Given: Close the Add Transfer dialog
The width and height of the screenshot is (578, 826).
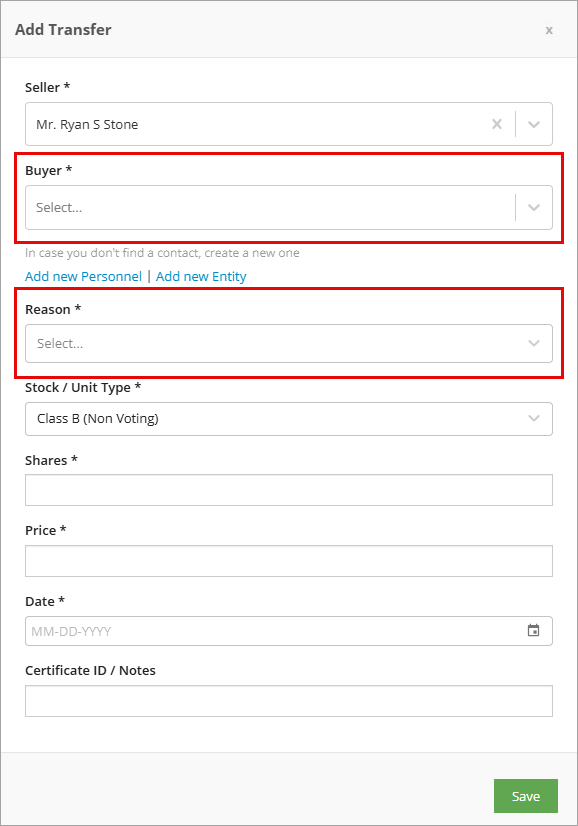Looking at the screenshot, I should point(549,30).
